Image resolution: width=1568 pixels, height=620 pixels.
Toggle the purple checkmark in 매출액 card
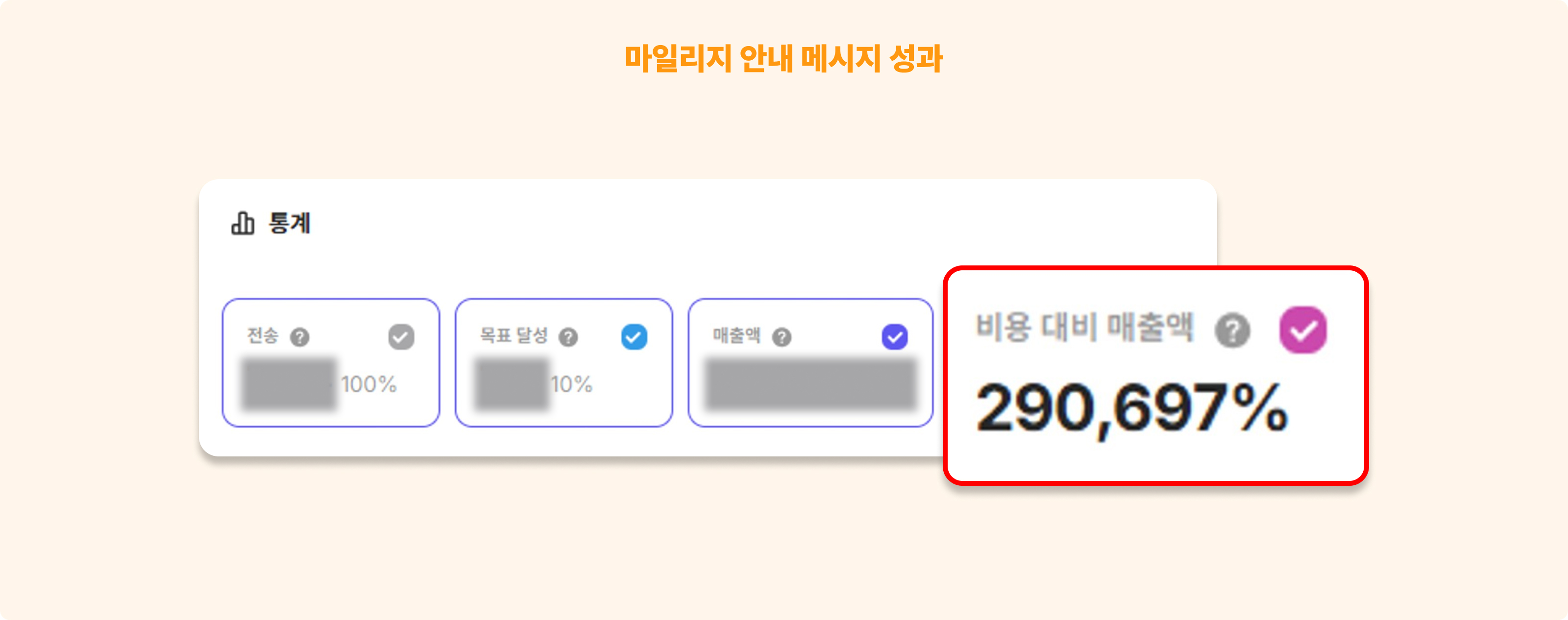click(894, 336)
